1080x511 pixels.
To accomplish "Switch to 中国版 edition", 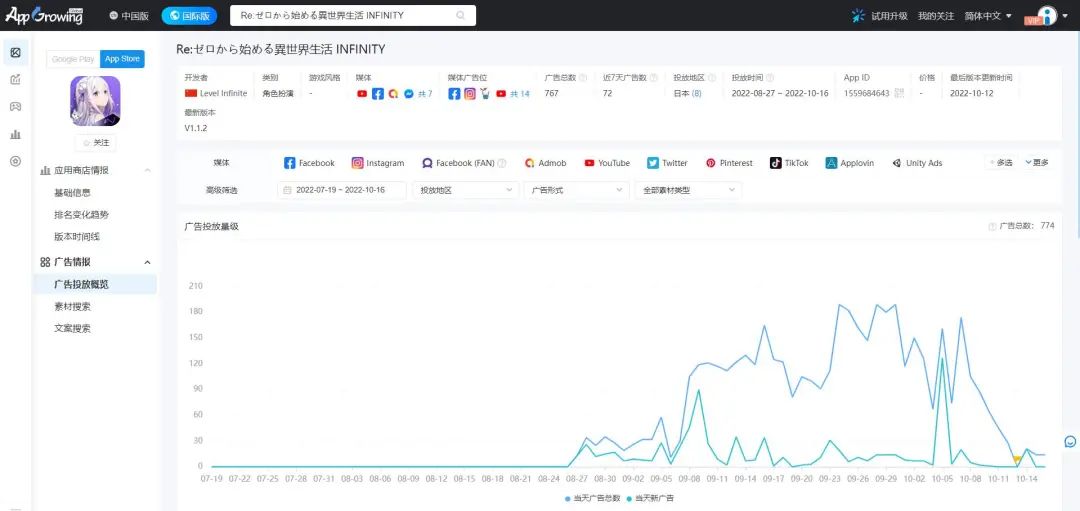I will 129,15.
